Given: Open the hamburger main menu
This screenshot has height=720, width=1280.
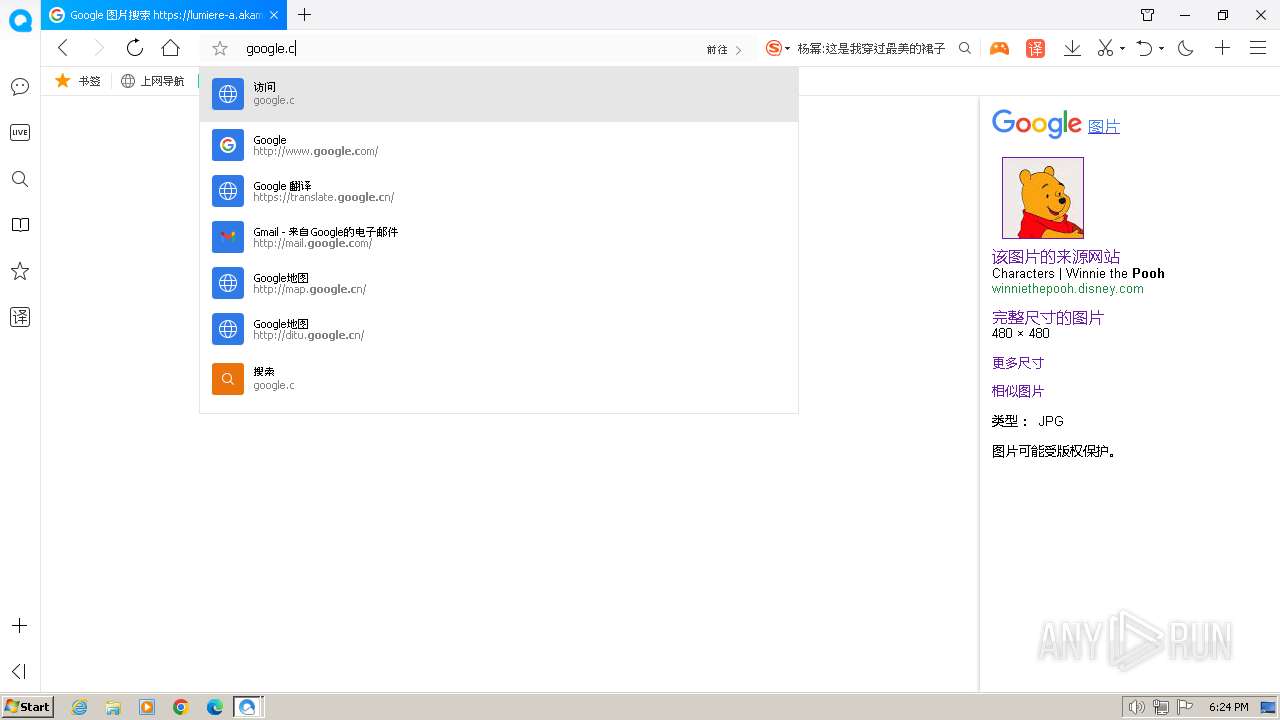Looking at the screenshot, I should pyautogui.click(x=1258, y=48).
